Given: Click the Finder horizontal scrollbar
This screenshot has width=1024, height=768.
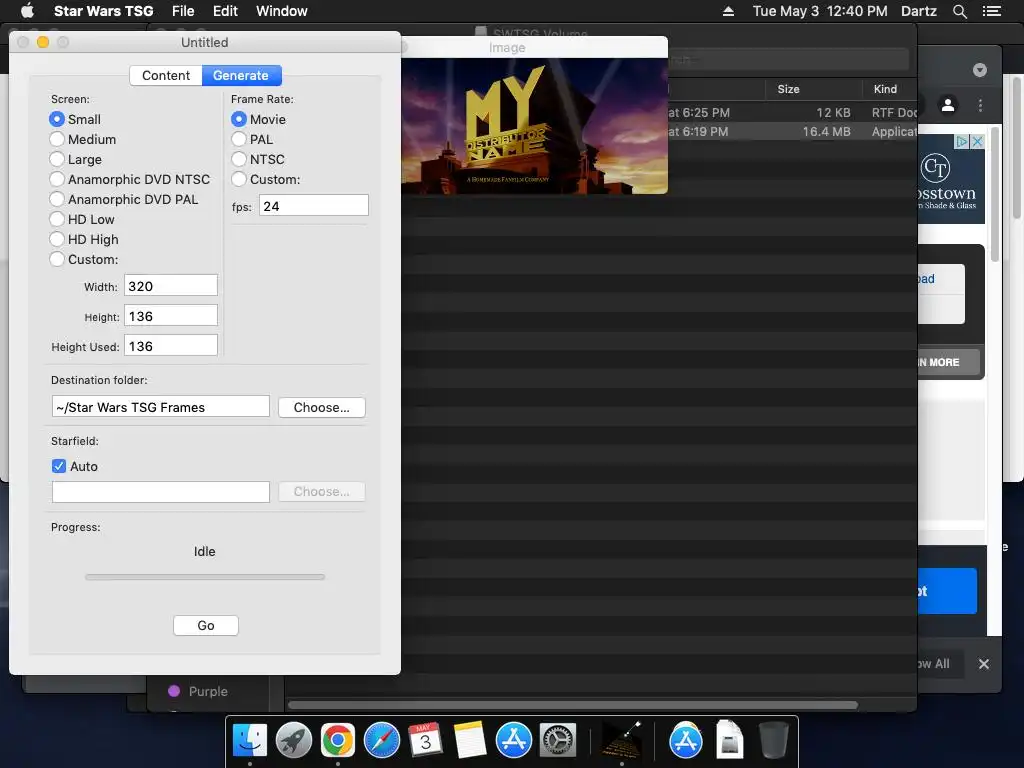Looking at the screenshot, I should (x=573, y=705).
